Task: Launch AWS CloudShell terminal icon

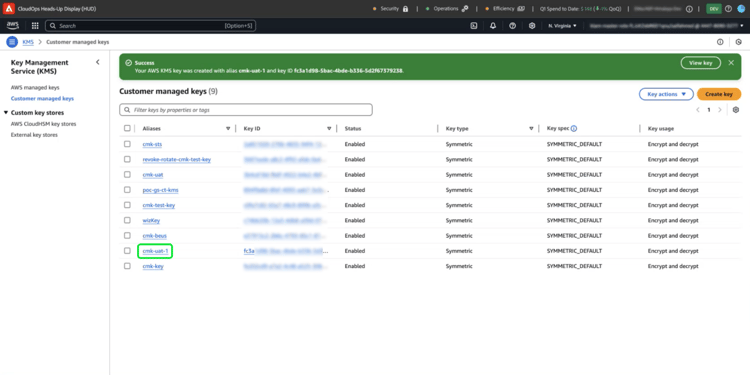Action: pyautogui.click(x=474, y=26)
